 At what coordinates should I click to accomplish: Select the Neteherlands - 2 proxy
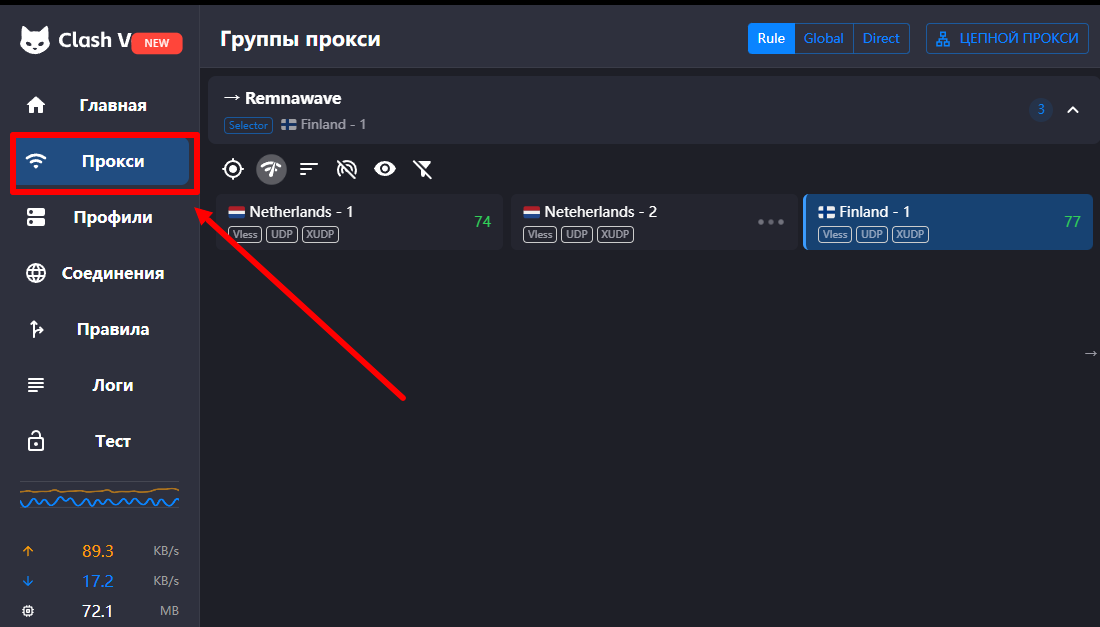(x=654, y=222)
